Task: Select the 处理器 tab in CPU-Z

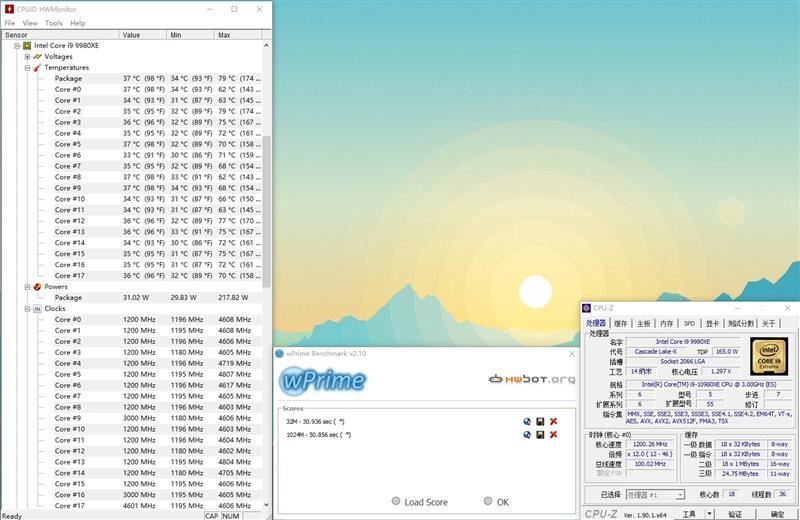Action: [596, 323]
